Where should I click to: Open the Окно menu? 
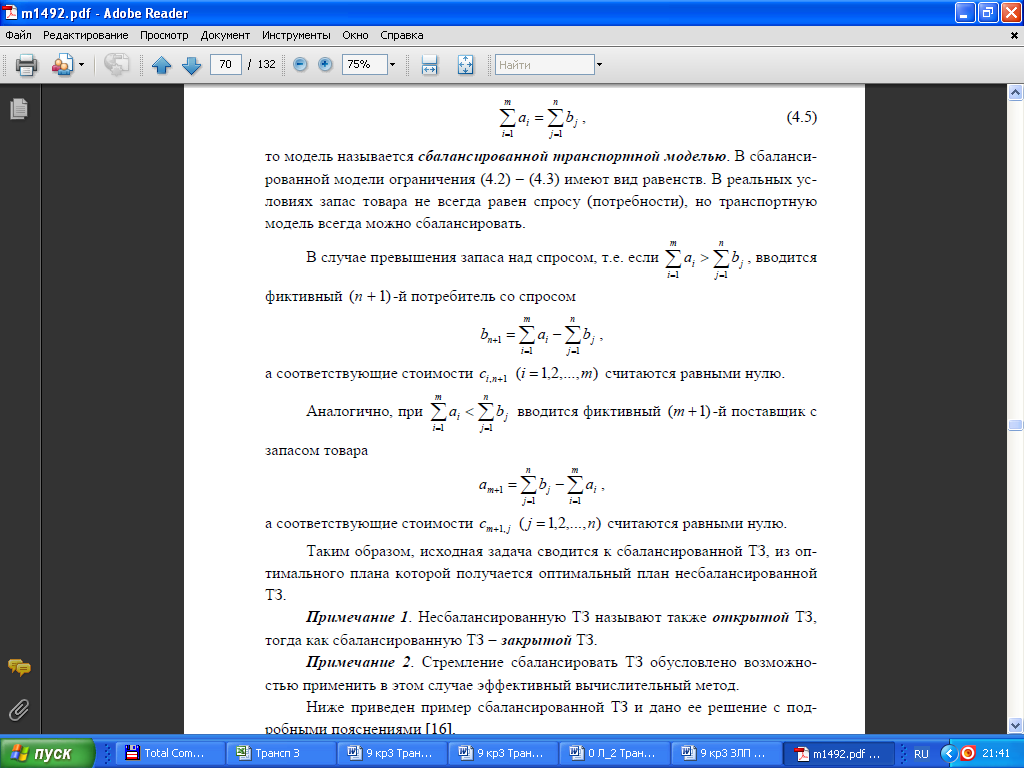pos(355,35)
